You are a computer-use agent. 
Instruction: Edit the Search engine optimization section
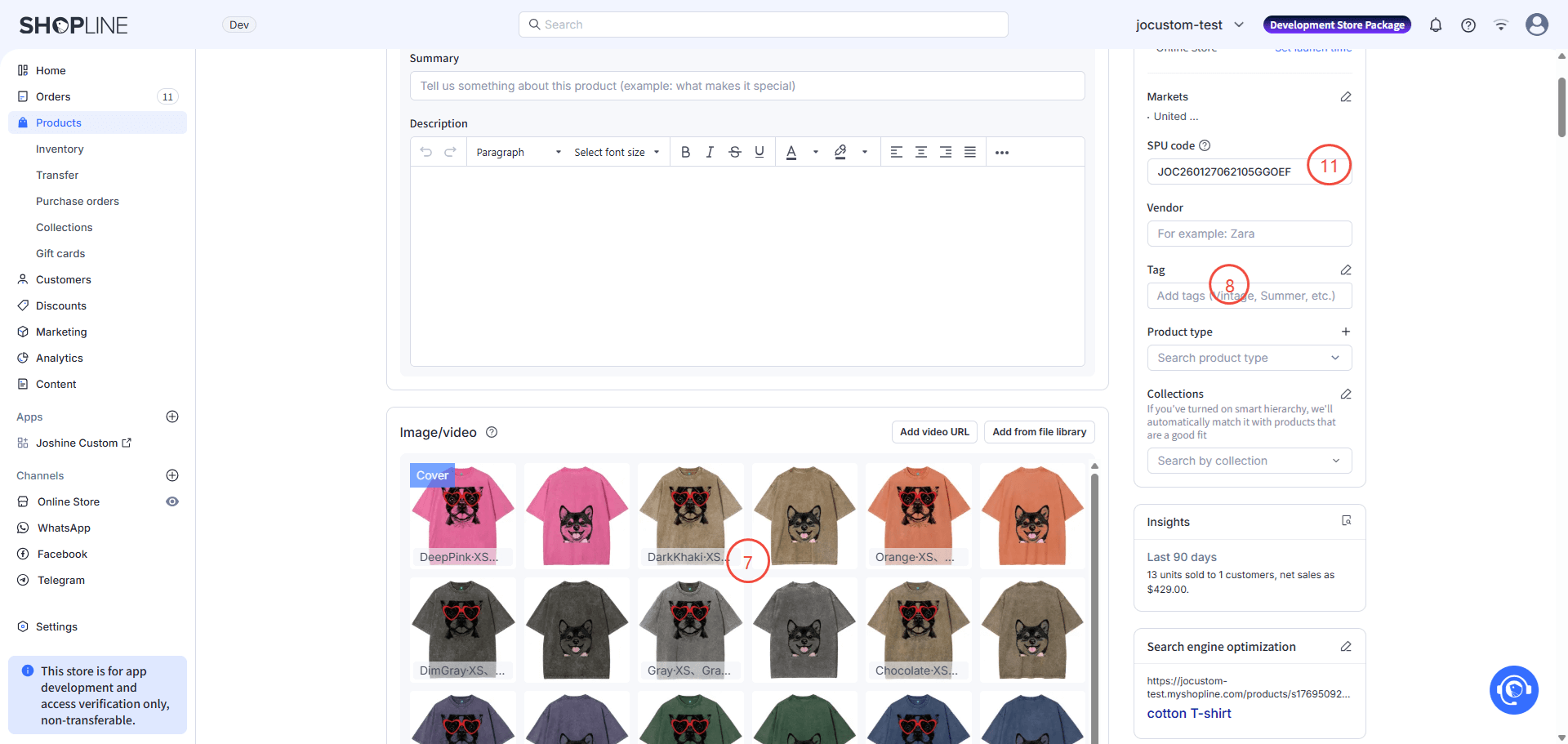(x=1345, y=647)
